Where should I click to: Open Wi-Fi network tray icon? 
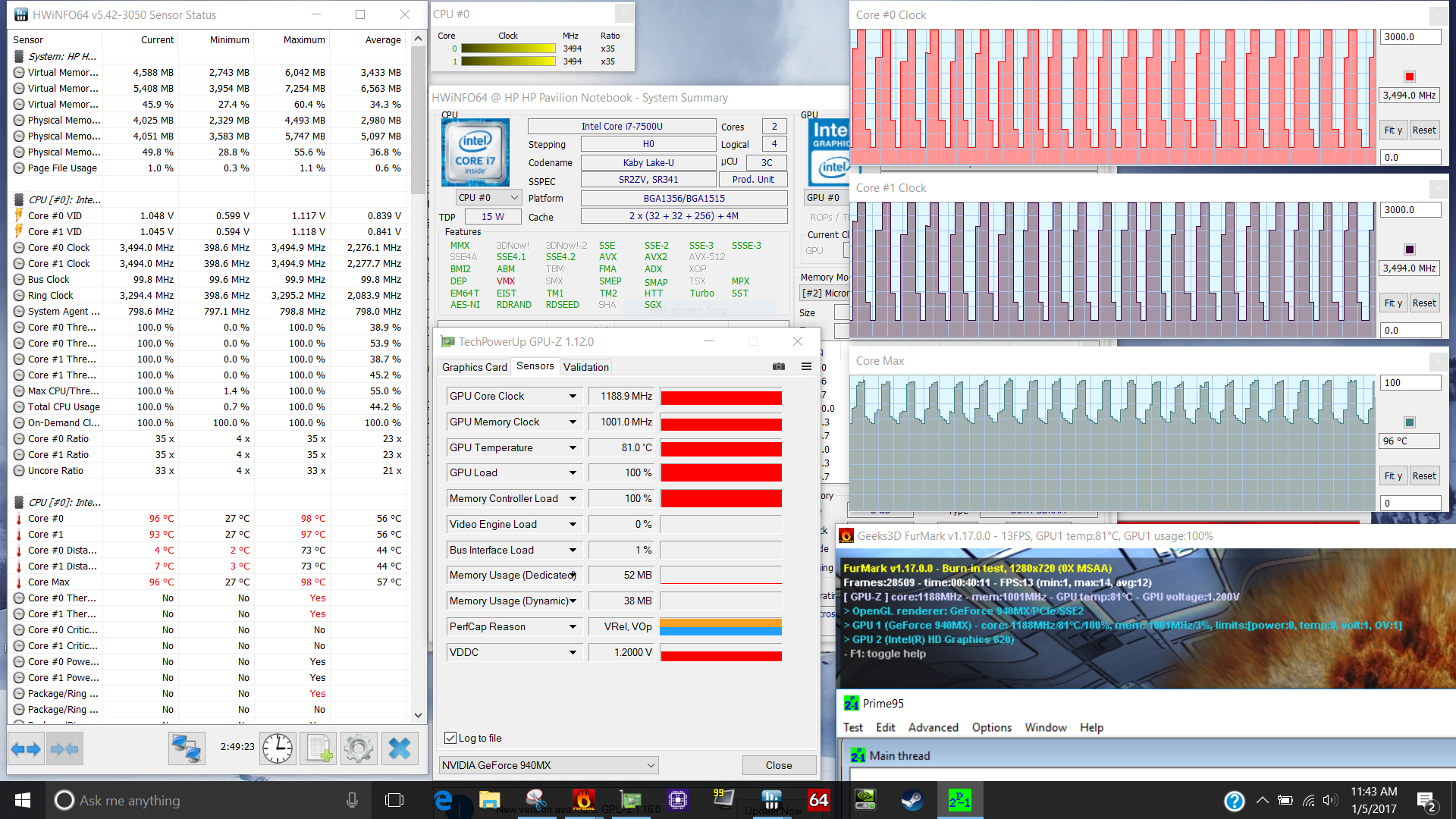click(1308, 800)
